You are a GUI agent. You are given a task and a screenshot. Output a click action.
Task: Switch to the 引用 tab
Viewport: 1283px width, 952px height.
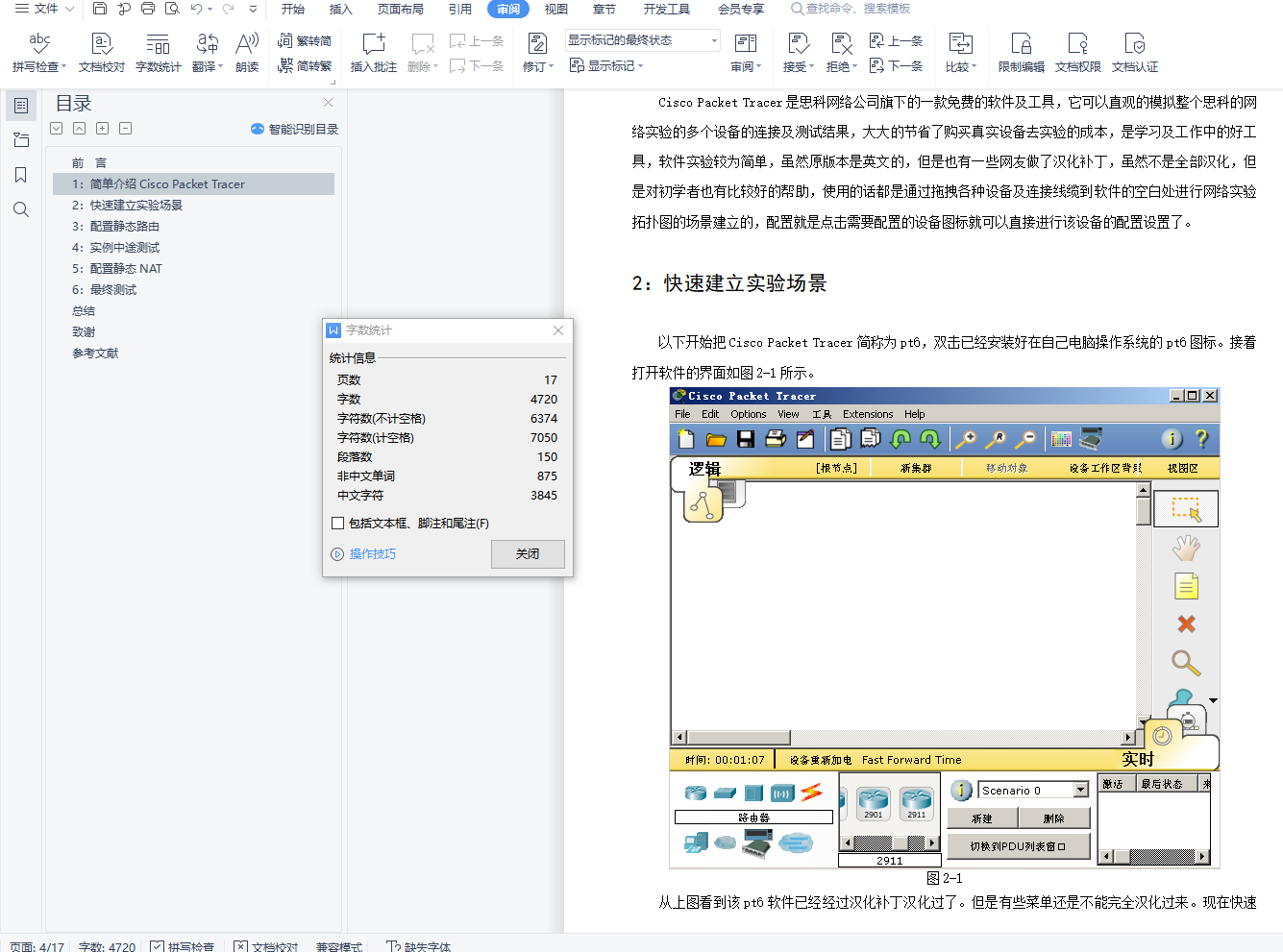[x=460, y=9]
